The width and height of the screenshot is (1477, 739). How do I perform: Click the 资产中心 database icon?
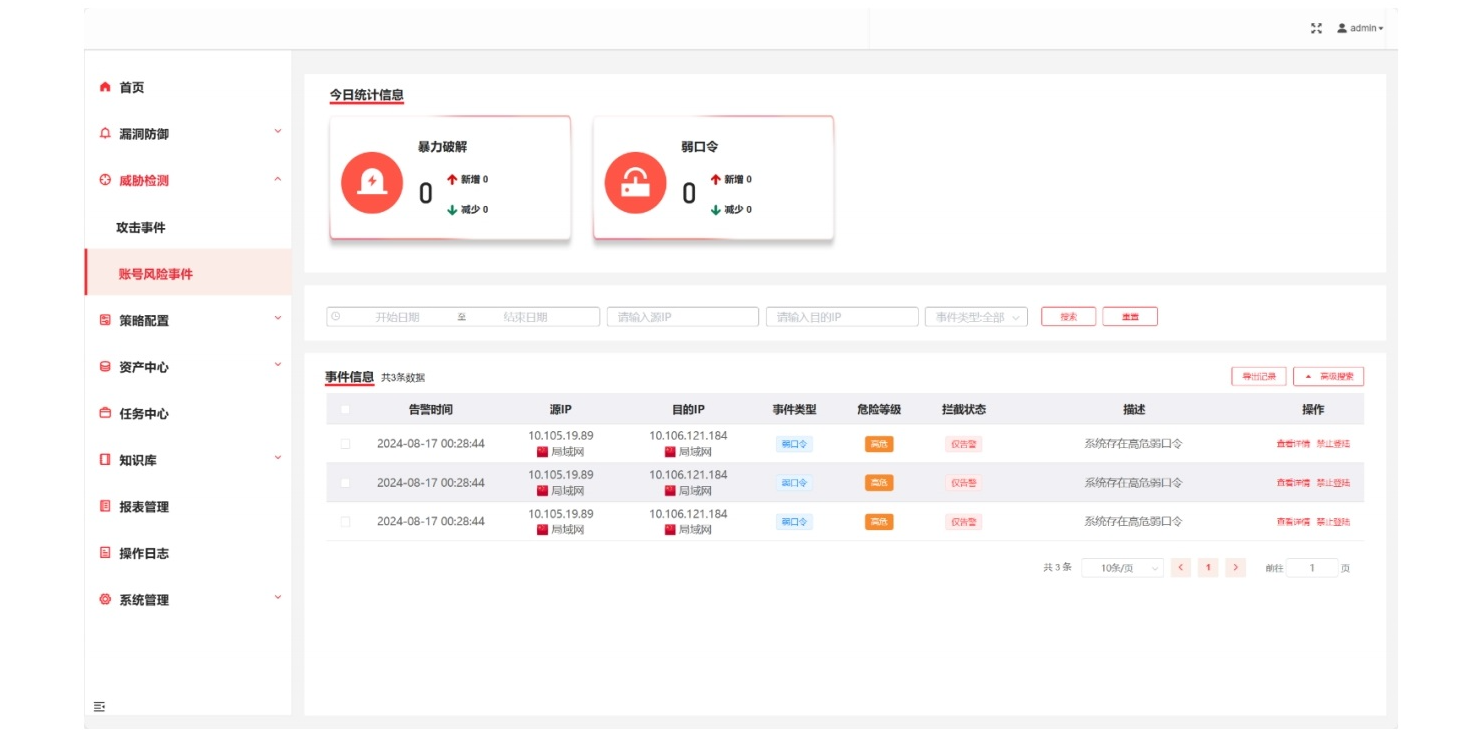[105, 367]
